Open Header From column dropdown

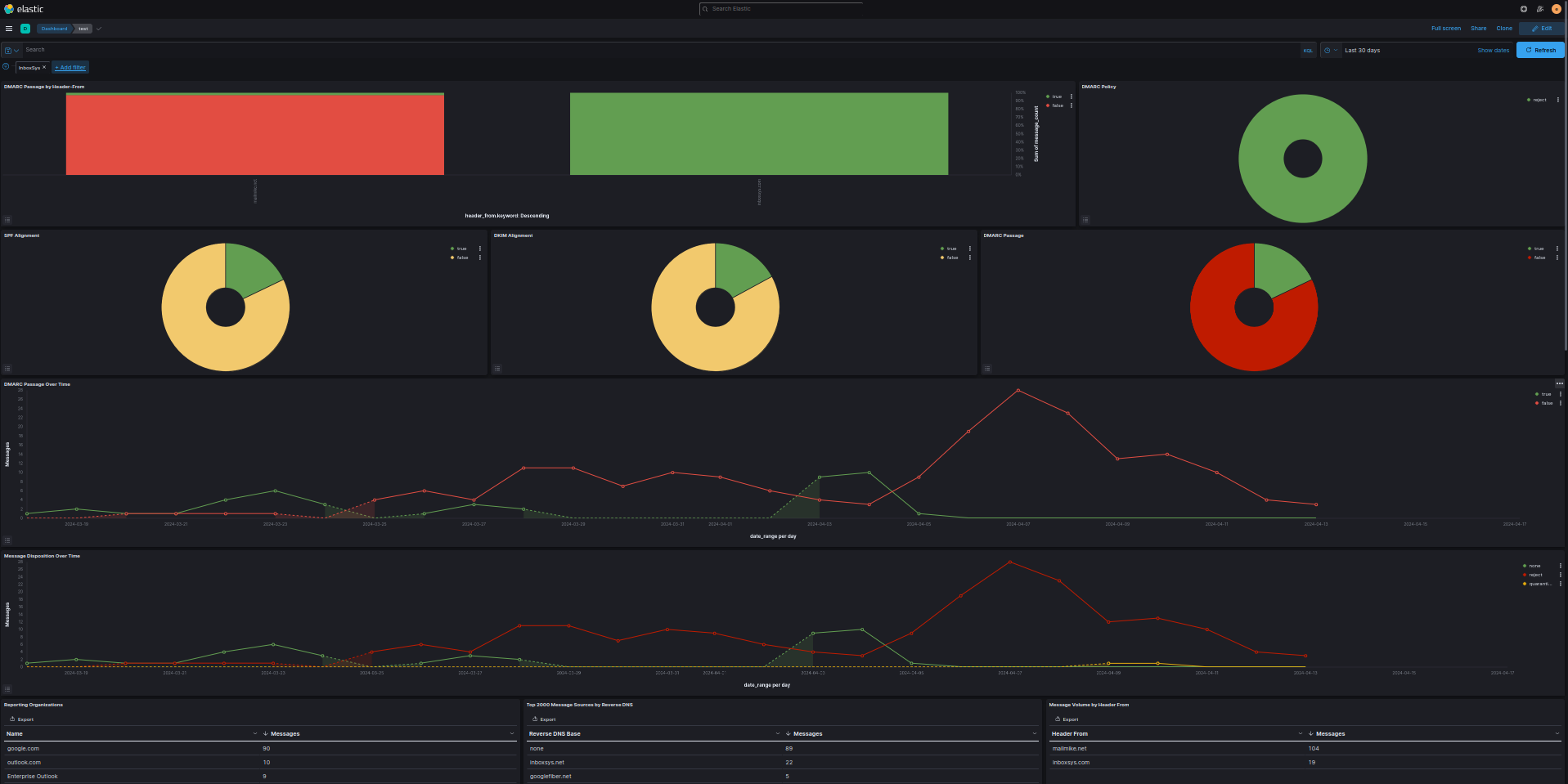pos(1300,733)
